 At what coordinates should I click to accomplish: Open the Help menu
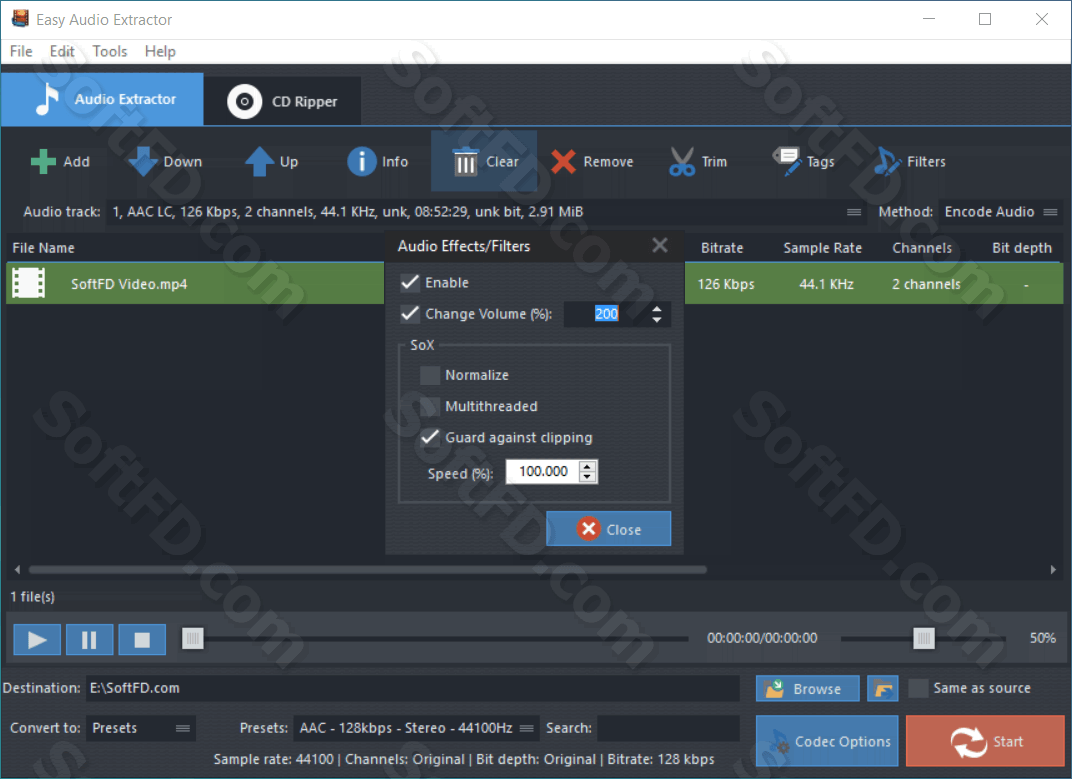pyautogui.click(x=160, y=51)
